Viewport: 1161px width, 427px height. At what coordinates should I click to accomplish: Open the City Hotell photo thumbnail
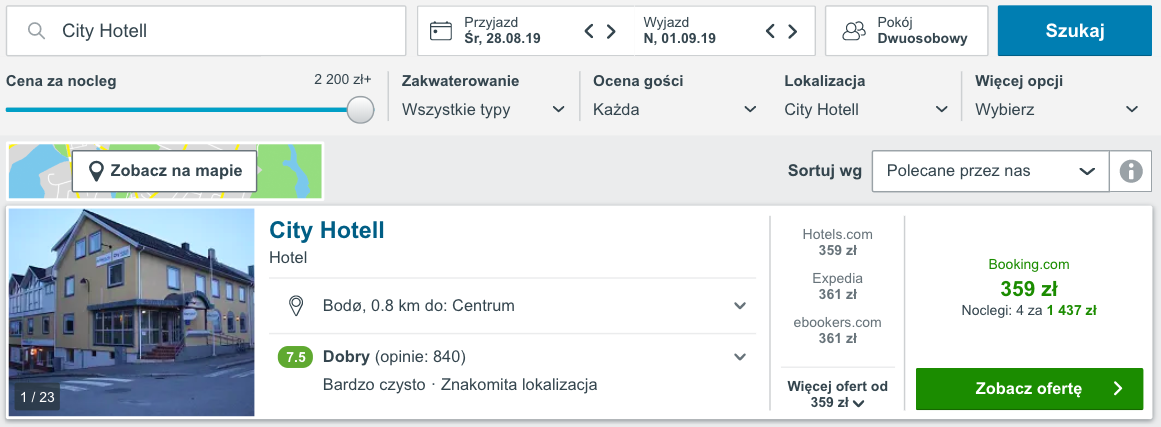(x=132, y=312)
